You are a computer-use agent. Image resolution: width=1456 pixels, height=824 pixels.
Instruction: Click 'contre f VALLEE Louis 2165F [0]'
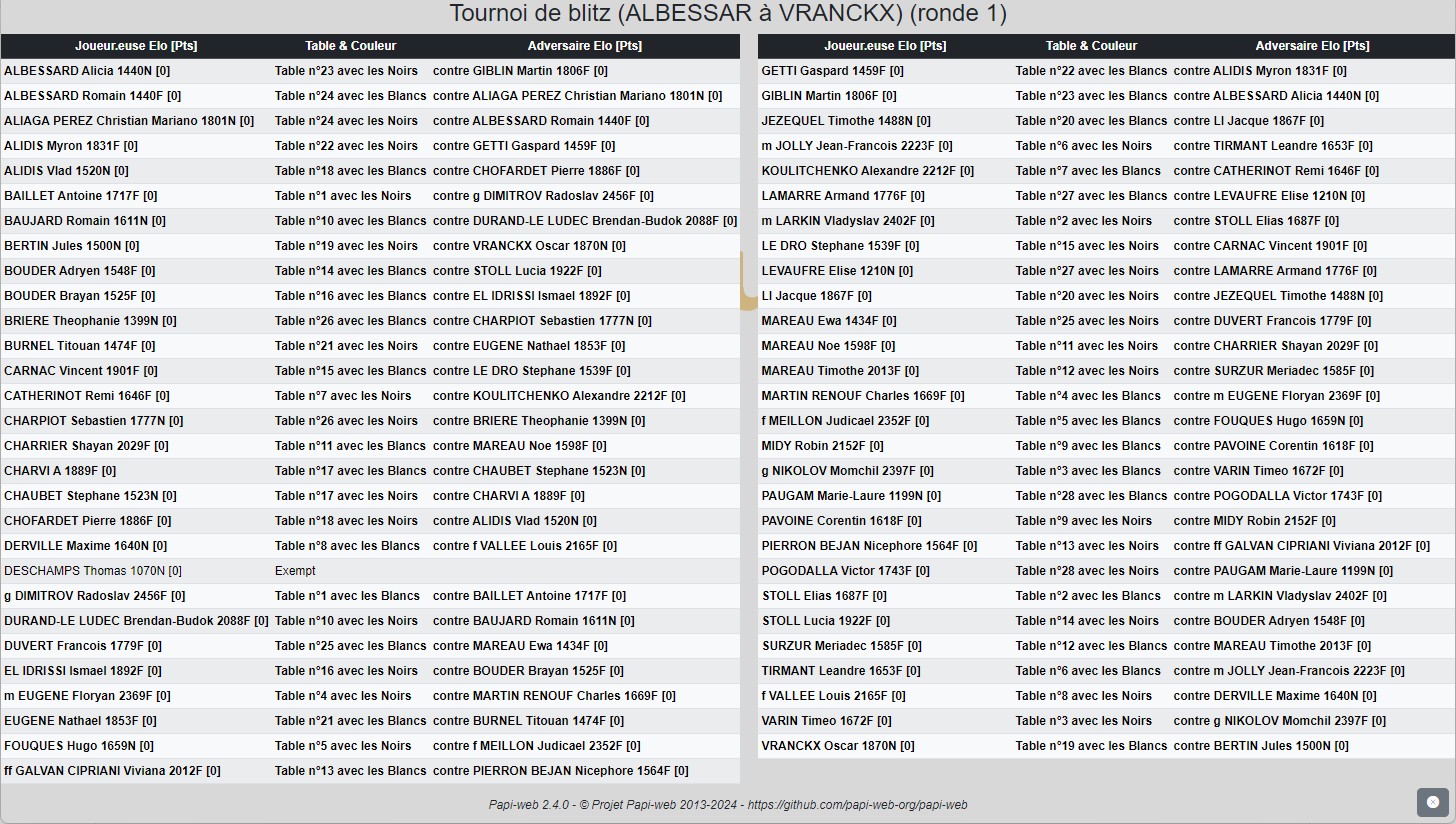pos(525,546)
